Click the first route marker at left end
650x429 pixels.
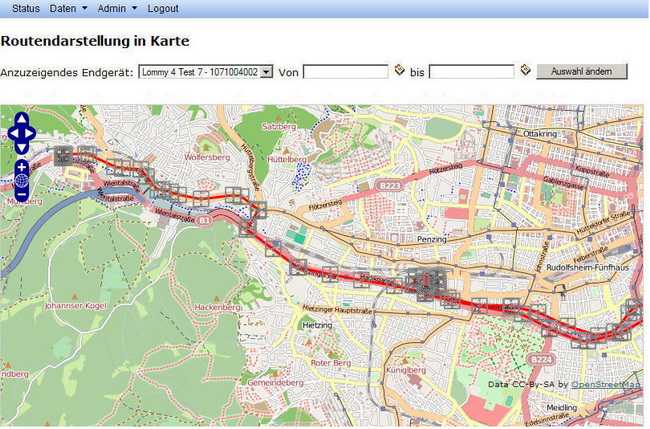63,155
